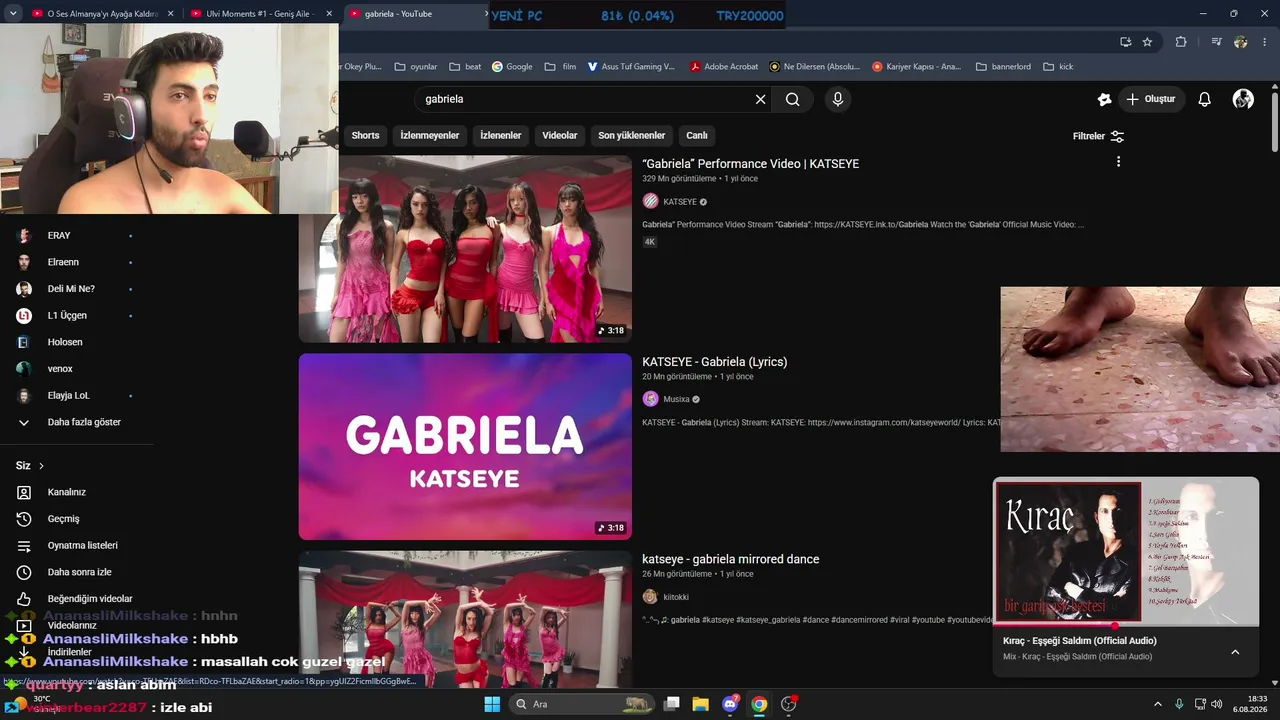
Task: Click the Daha sonra izle clock icon
Action: coord(24,572)
